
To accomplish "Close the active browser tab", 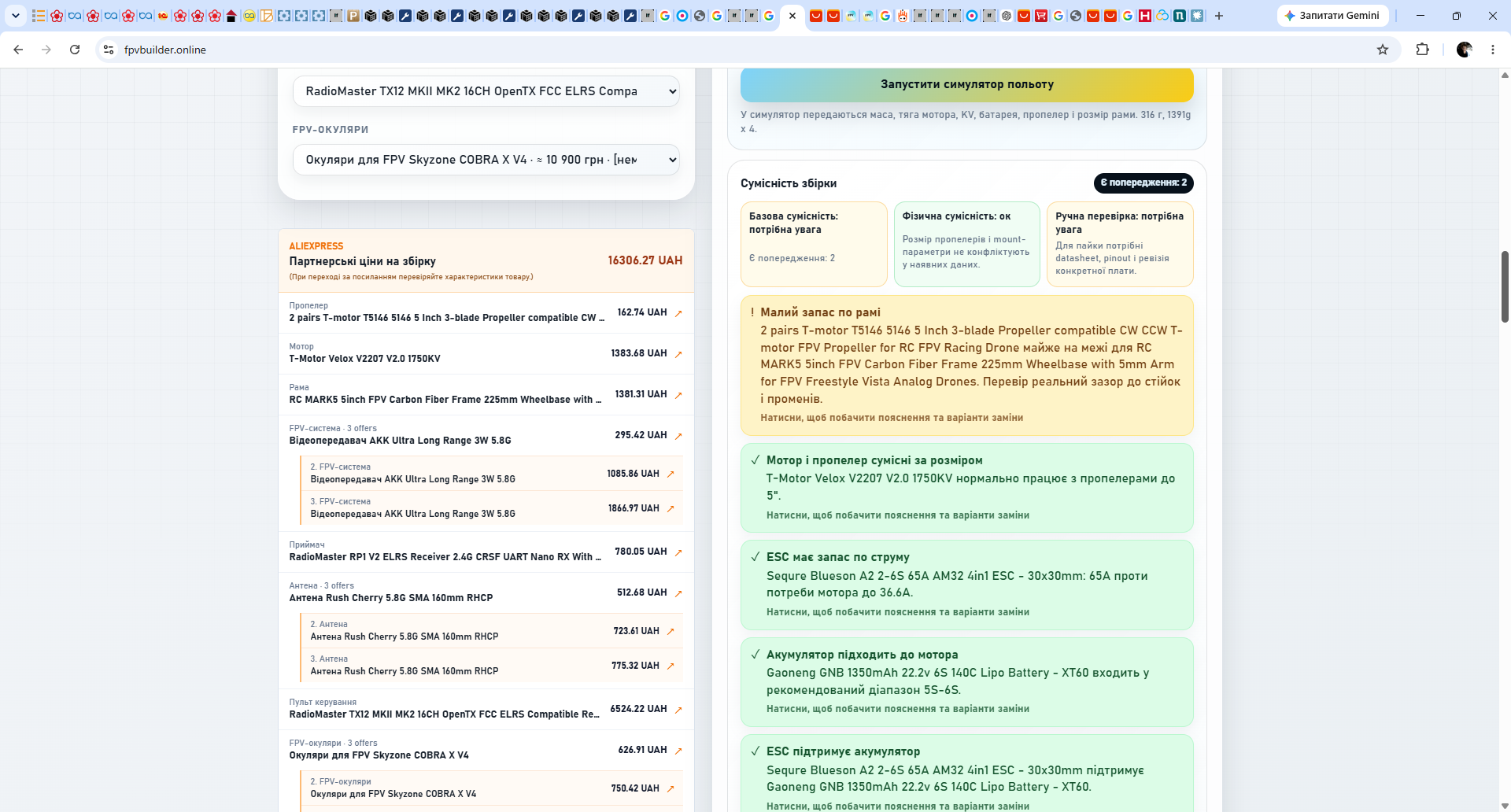I will 792,16.
